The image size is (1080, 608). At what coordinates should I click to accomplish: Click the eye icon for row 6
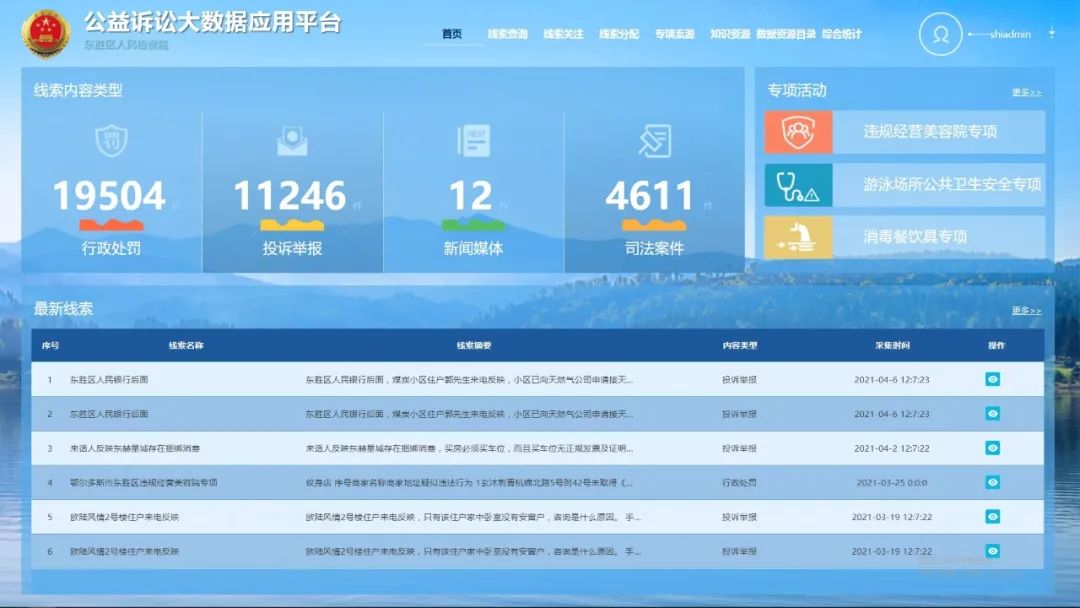tap(992, 551)
